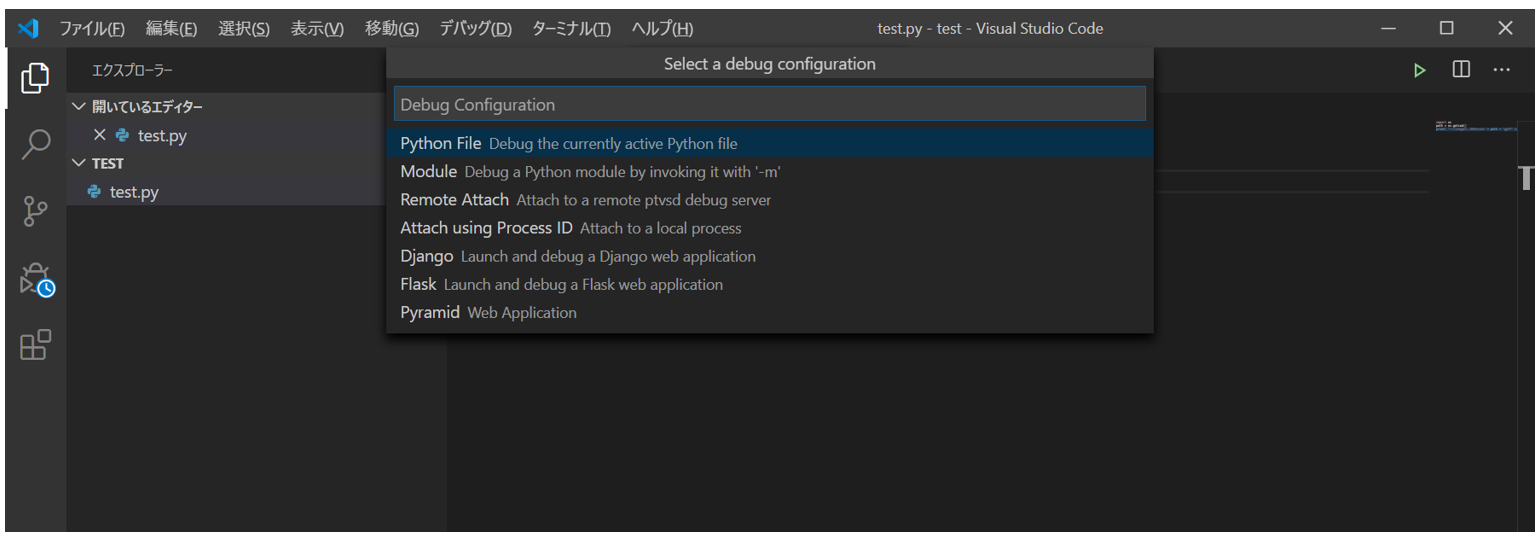Image resolution: width=1540 pixels, height=536 pixels.
Task: Open the 移動(G) menu
Action: pos(391,29)
